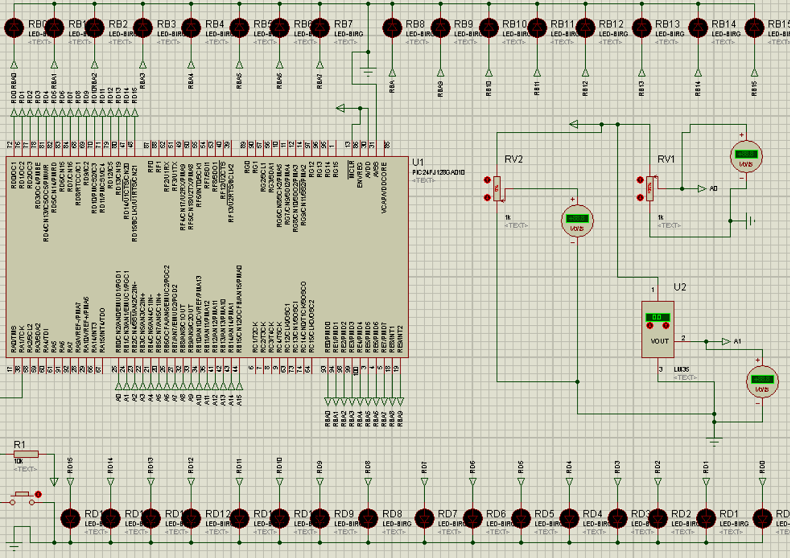Viewport: 790px width, 558px height.
Task: Select the RD9 LED in bottom row
Action: 320,517
